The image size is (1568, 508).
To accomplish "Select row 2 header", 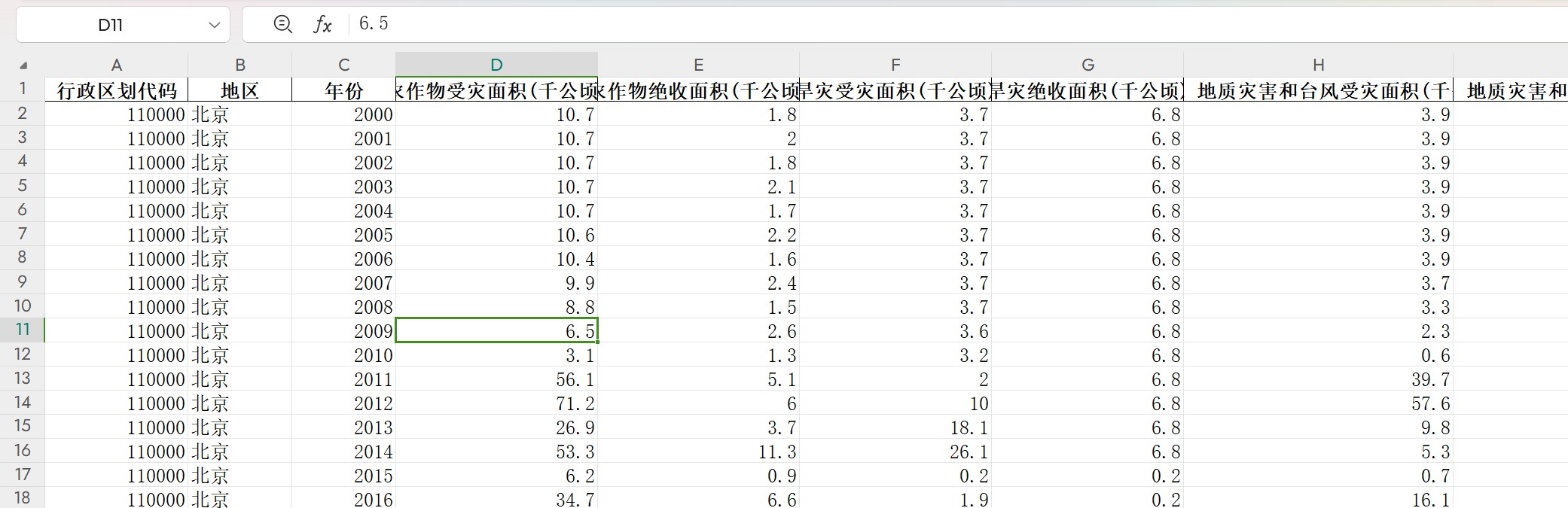I will [x=23, y=113].
